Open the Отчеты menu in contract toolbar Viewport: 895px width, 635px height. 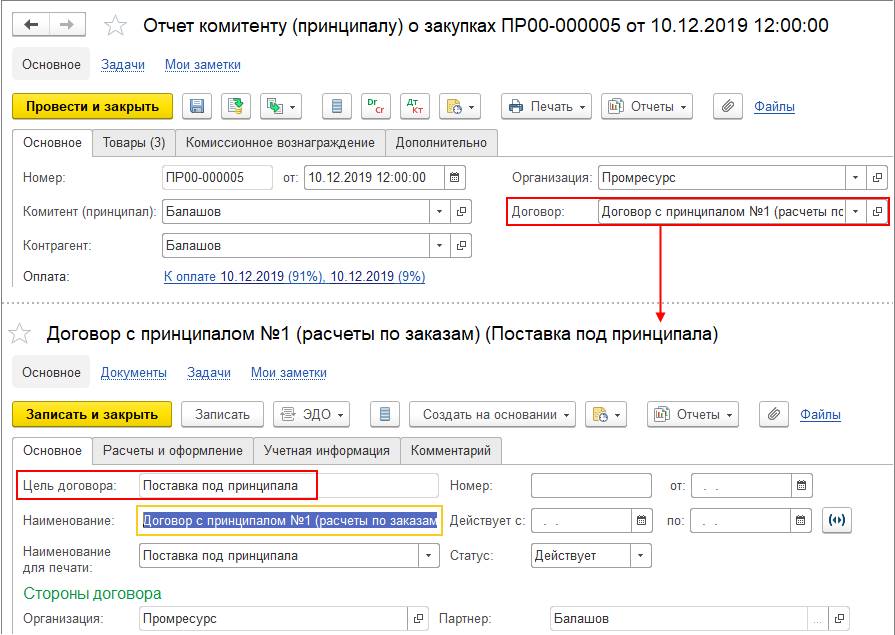click(x=692, y=415)
